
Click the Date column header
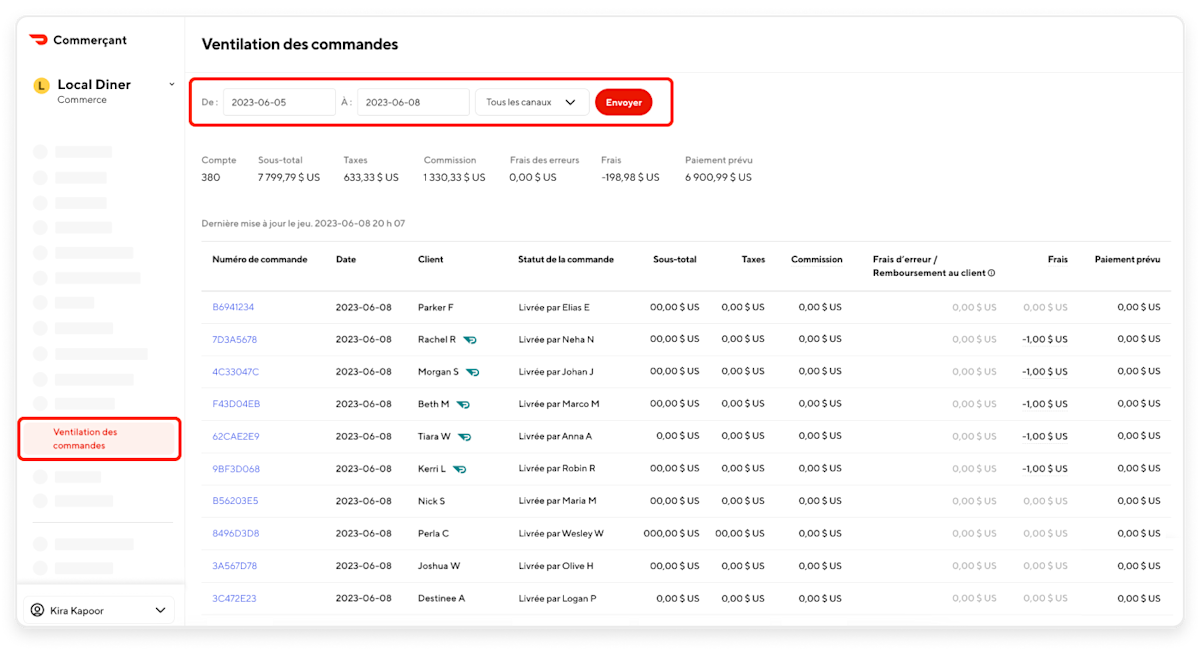point(346,259)
